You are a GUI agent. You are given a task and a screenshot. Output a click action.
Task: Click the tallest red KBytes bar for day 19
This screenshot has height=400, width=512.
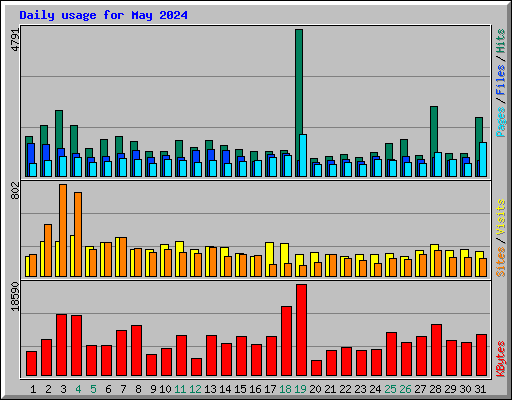click(x=301, y=330)
